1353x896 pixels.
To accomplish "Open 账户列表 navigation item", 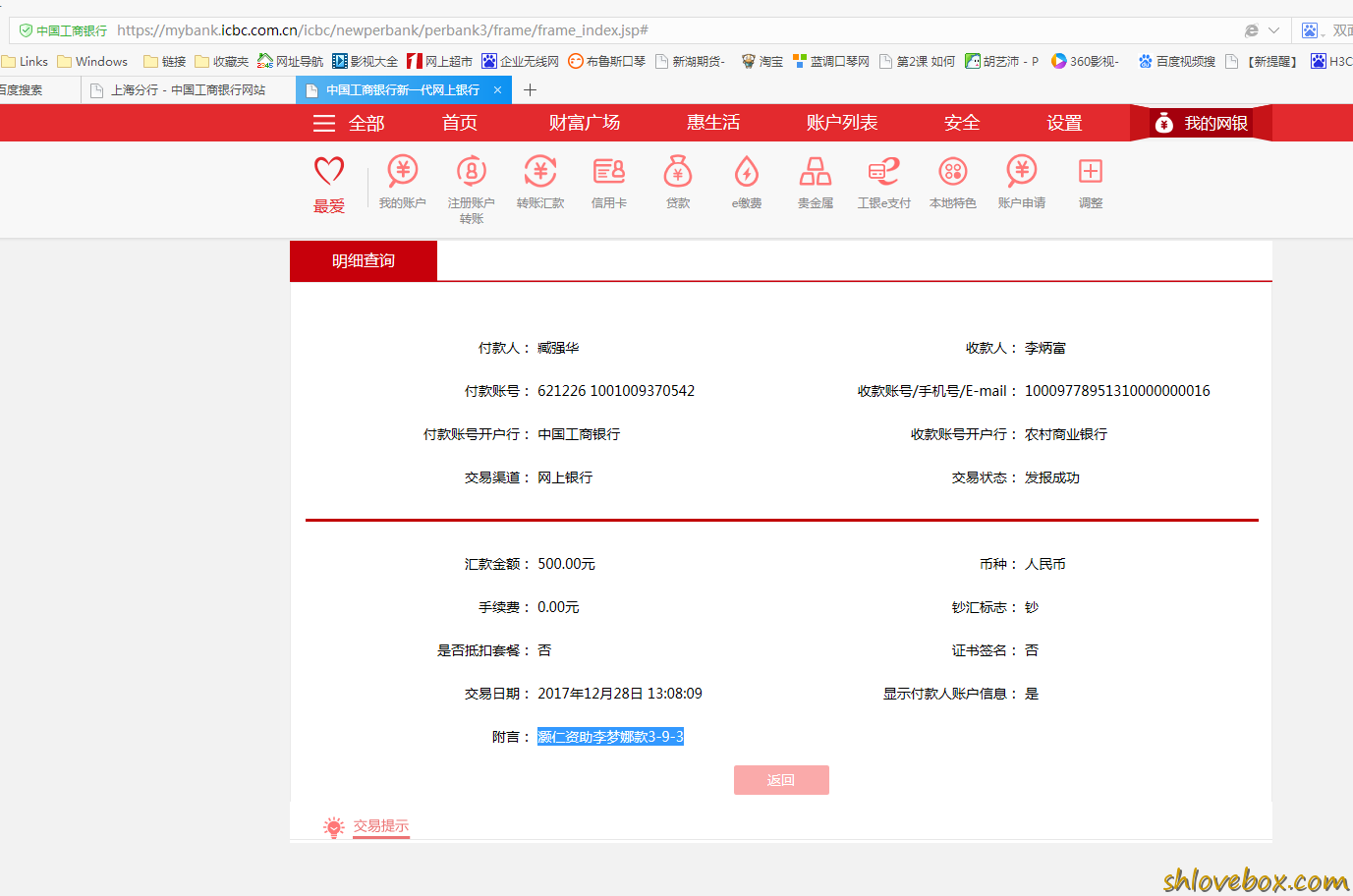I will pos(842,123).
